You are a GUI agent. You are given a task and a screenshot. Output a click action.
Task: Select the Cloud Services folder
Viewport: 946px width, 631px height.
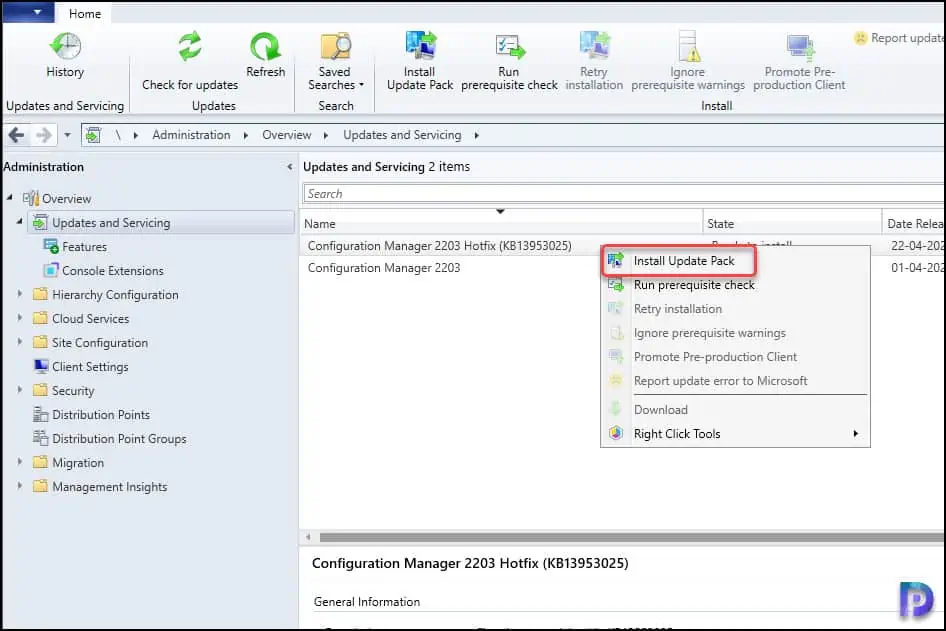coord(90,319)
